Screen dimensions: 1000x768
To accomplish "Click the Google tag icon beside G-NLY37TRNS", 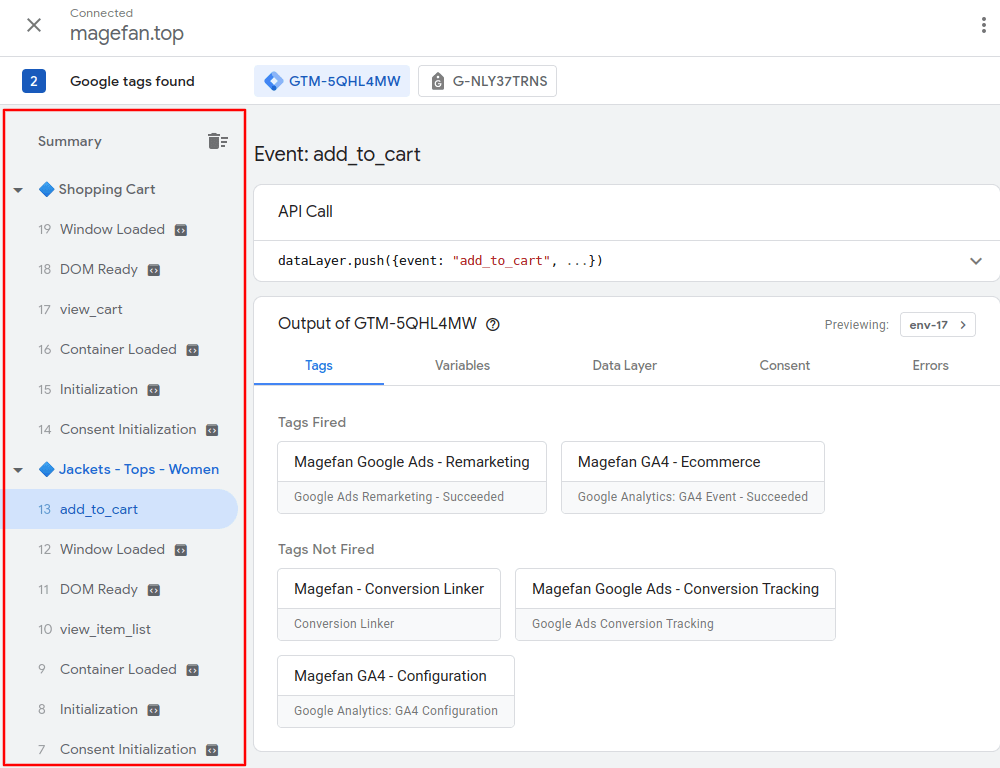I will tap(438, 81).
